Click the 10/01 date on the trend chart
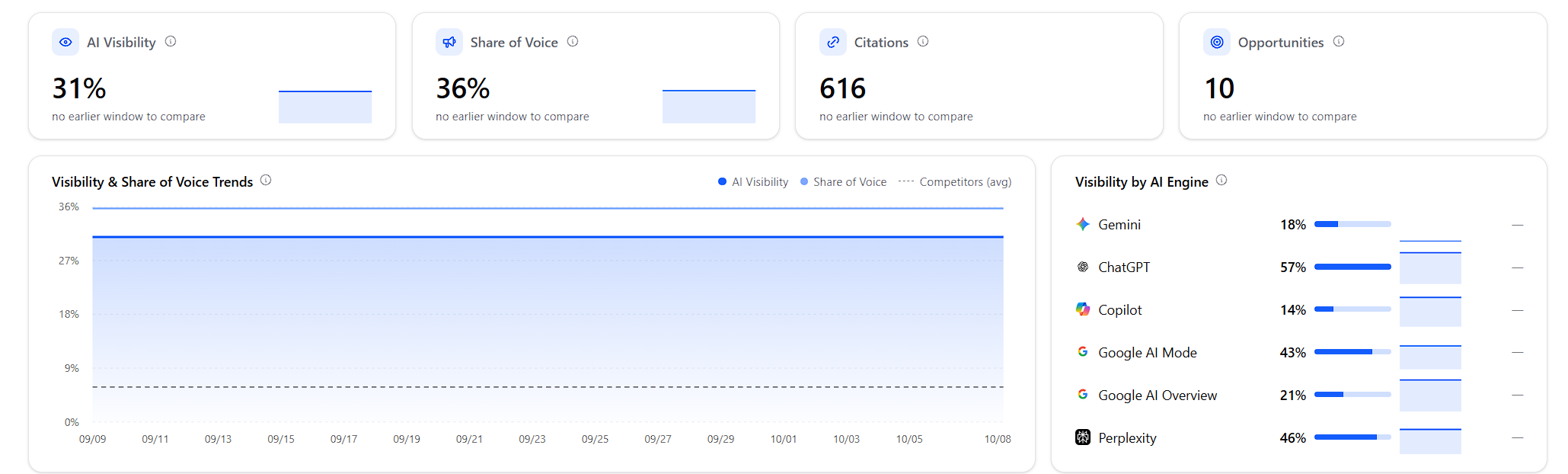The image size is (1568, 474). pyautogui.click(x=784, y=439)
